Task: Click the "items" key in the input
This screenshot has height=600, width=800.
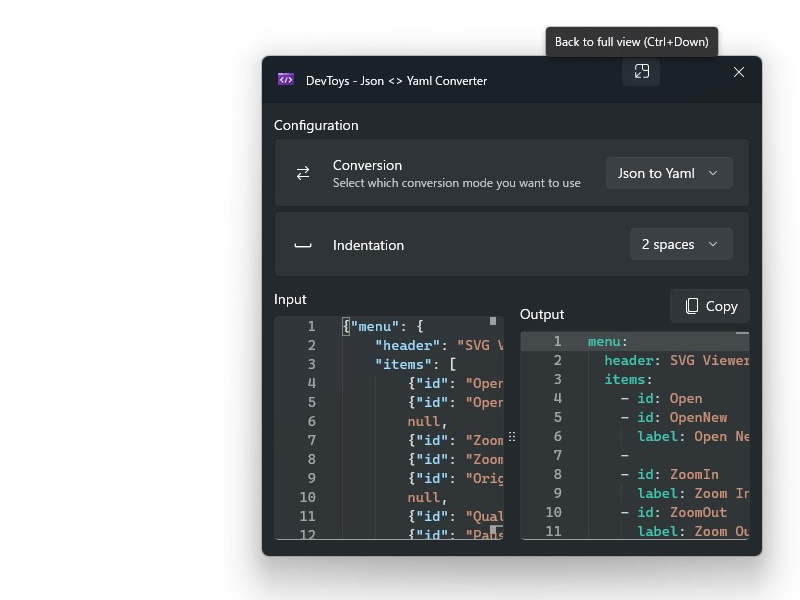Action: click(x=403, y=364)
